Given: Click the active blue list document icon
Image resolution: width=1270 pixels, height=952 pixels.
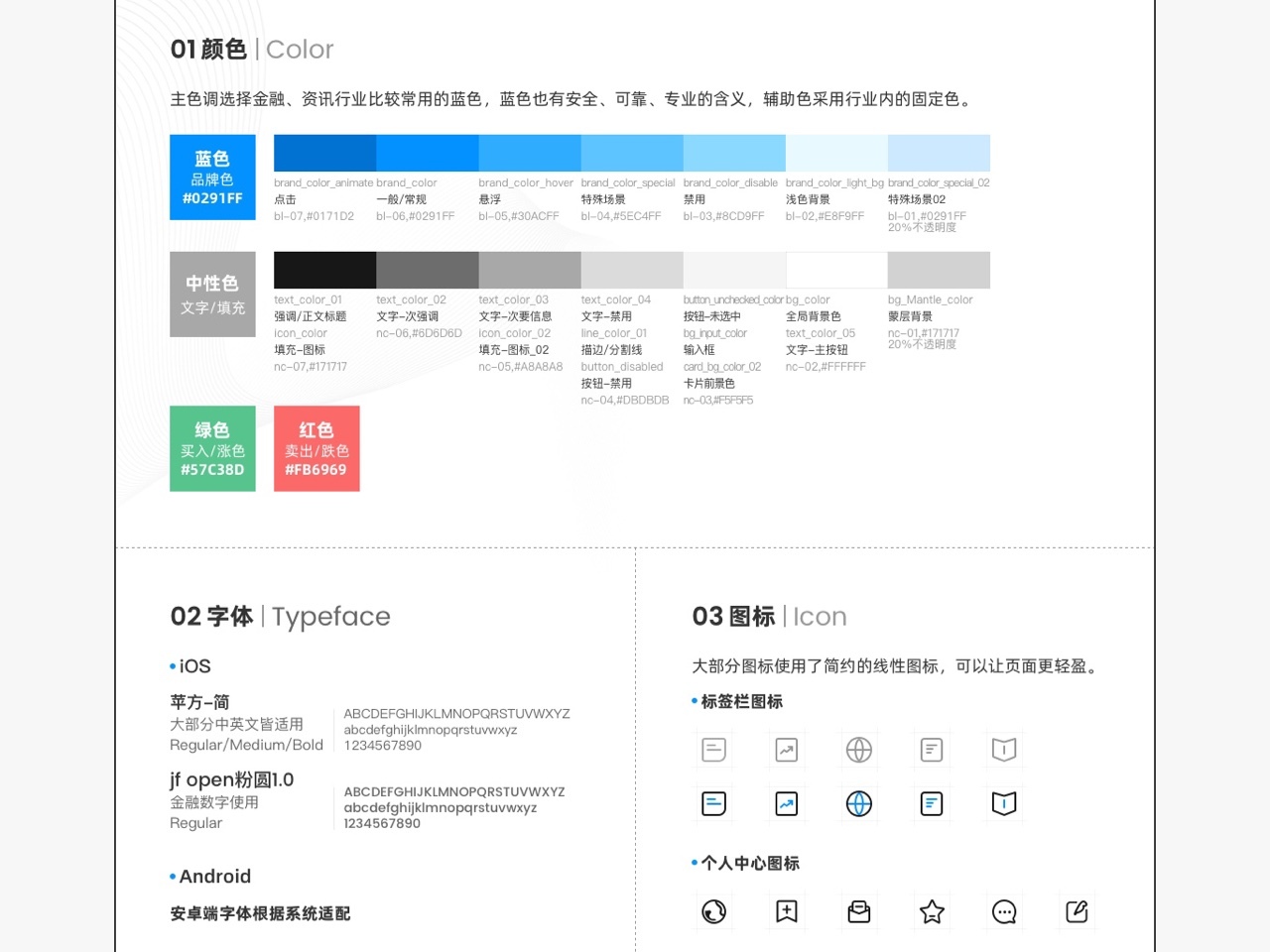Looking at the screenshot, I should coord(932,803).
